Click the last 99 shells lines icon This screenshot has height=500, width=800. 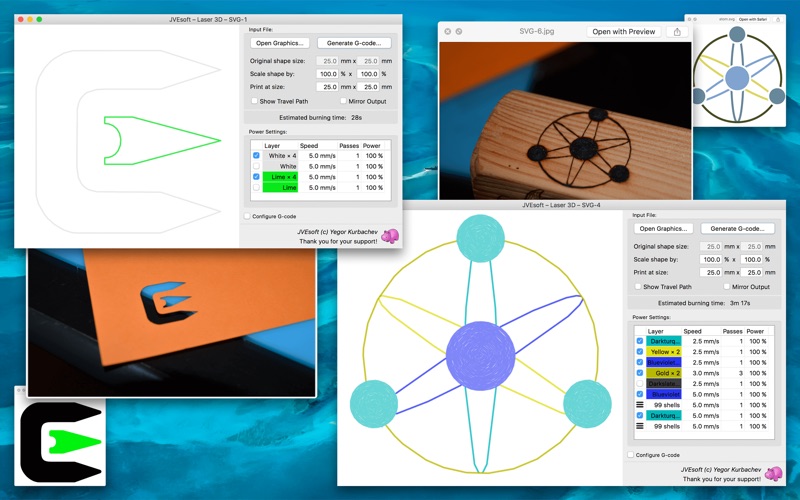(639, 426)
